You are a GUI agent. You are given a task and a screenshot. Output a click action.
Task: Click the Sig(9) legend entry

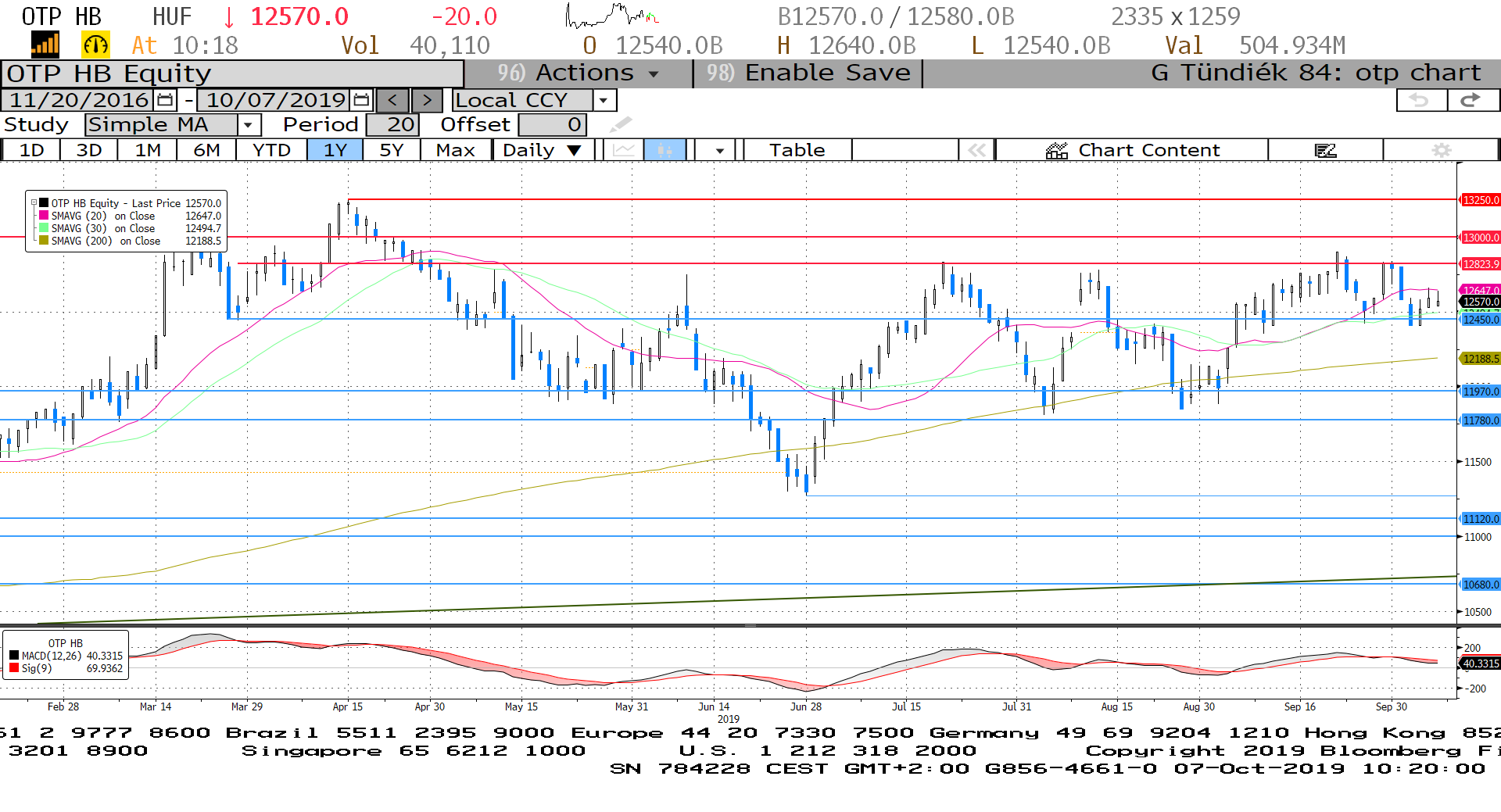[66, 668]
